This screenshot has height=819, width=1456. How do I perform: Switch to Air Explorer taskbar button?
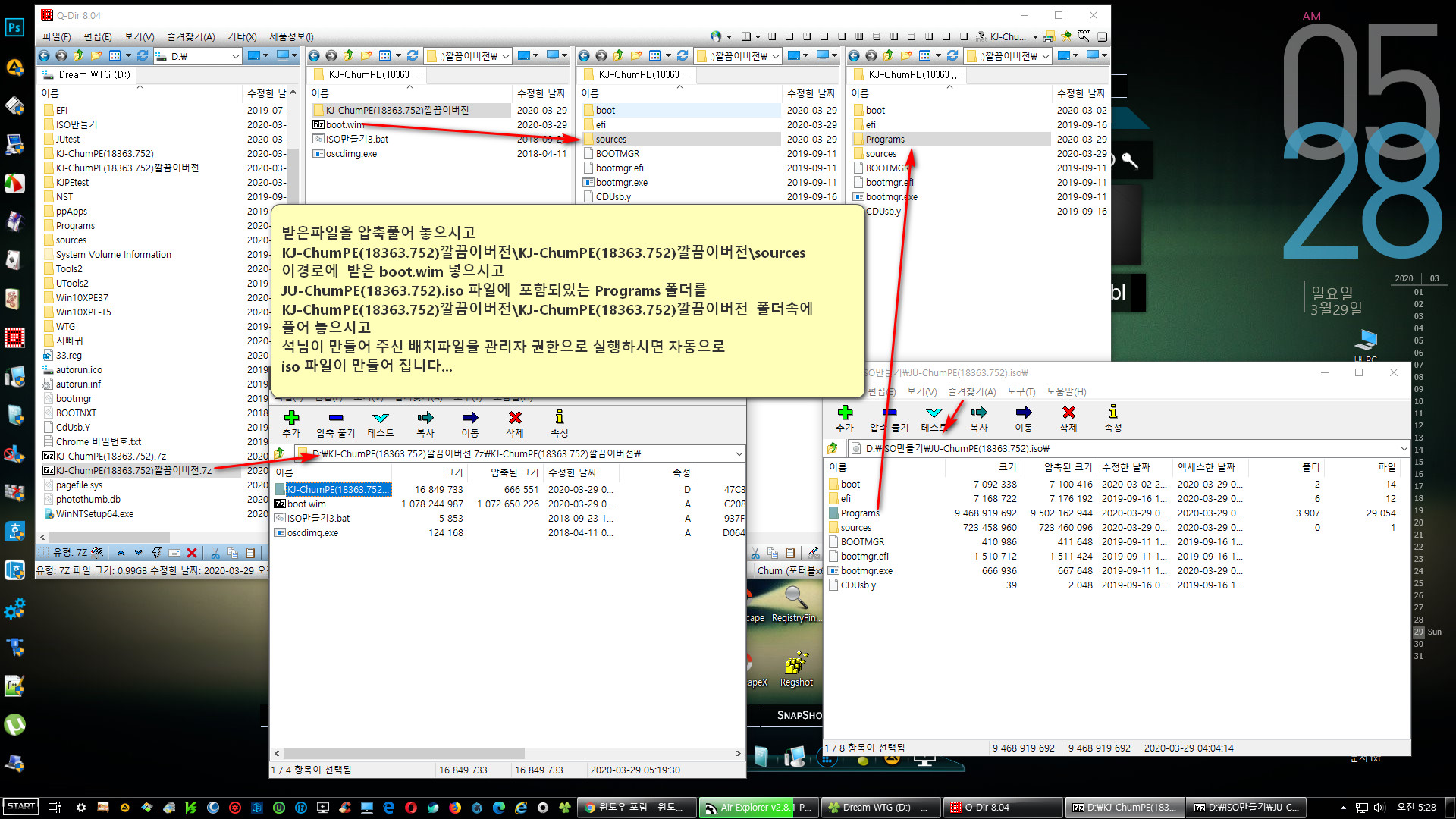click(758, 808)
